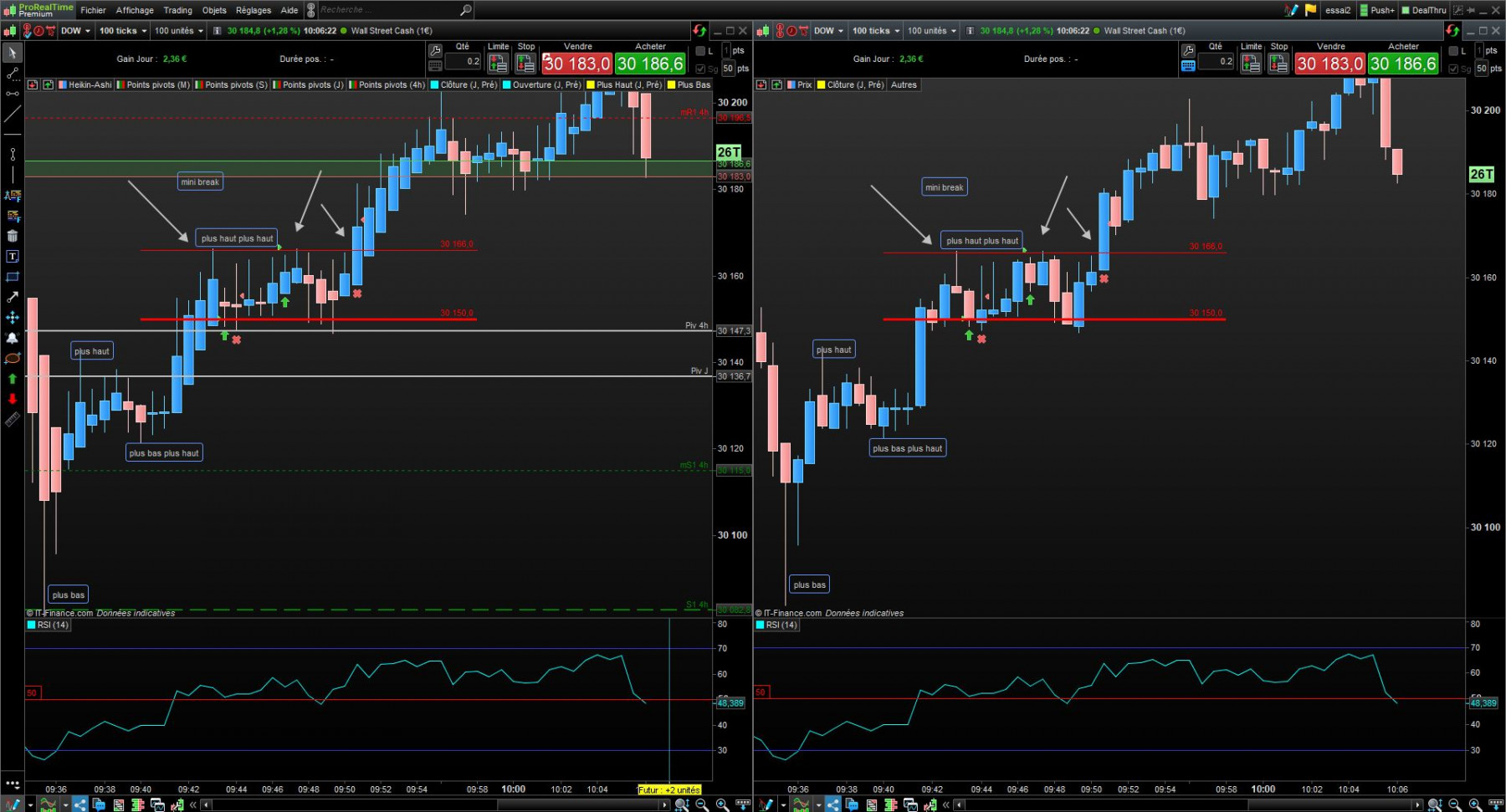1506x812 pixels.
Task: Open the DOW instrument dropdown on left chart
Action: 75,31
